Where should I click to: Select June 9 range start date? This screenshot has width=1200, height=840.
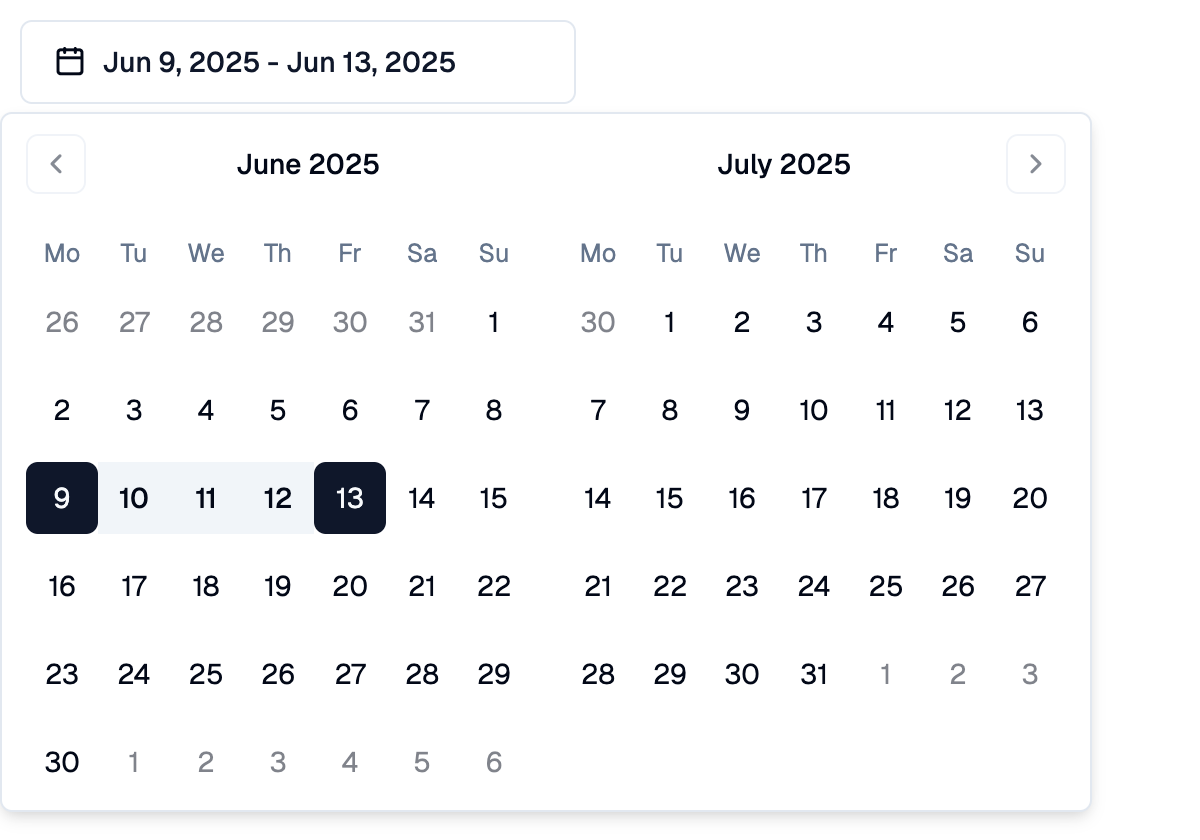coord(62,498)
